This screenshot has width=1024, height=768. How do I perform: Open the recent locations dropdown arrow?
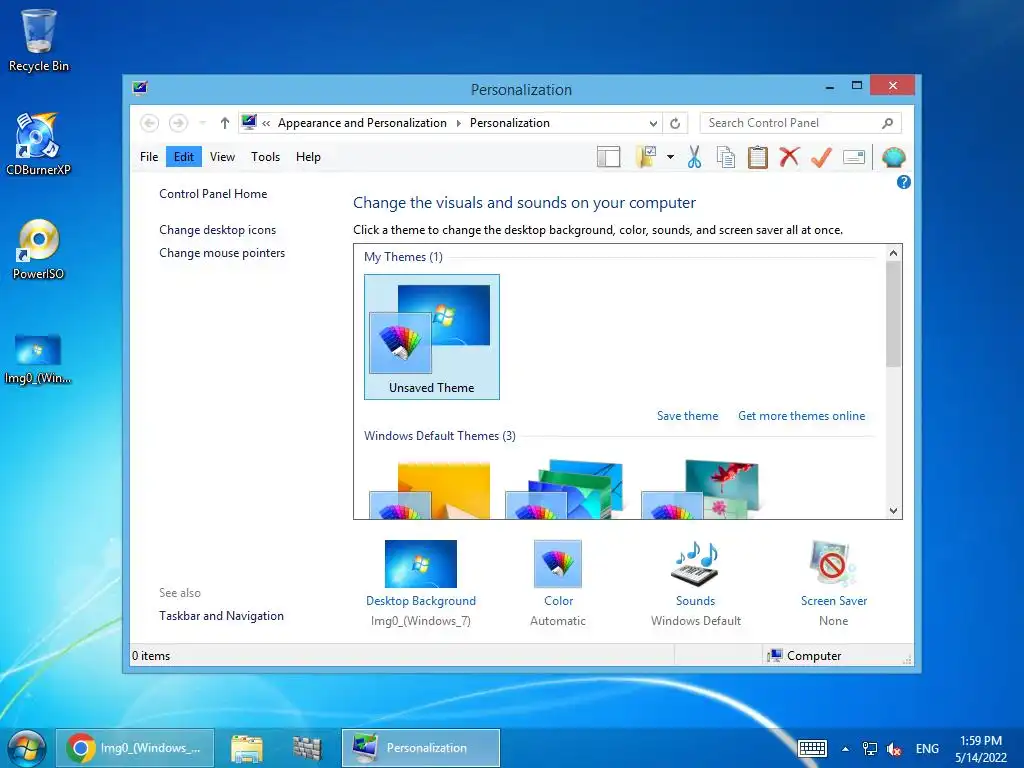[202, 123]
